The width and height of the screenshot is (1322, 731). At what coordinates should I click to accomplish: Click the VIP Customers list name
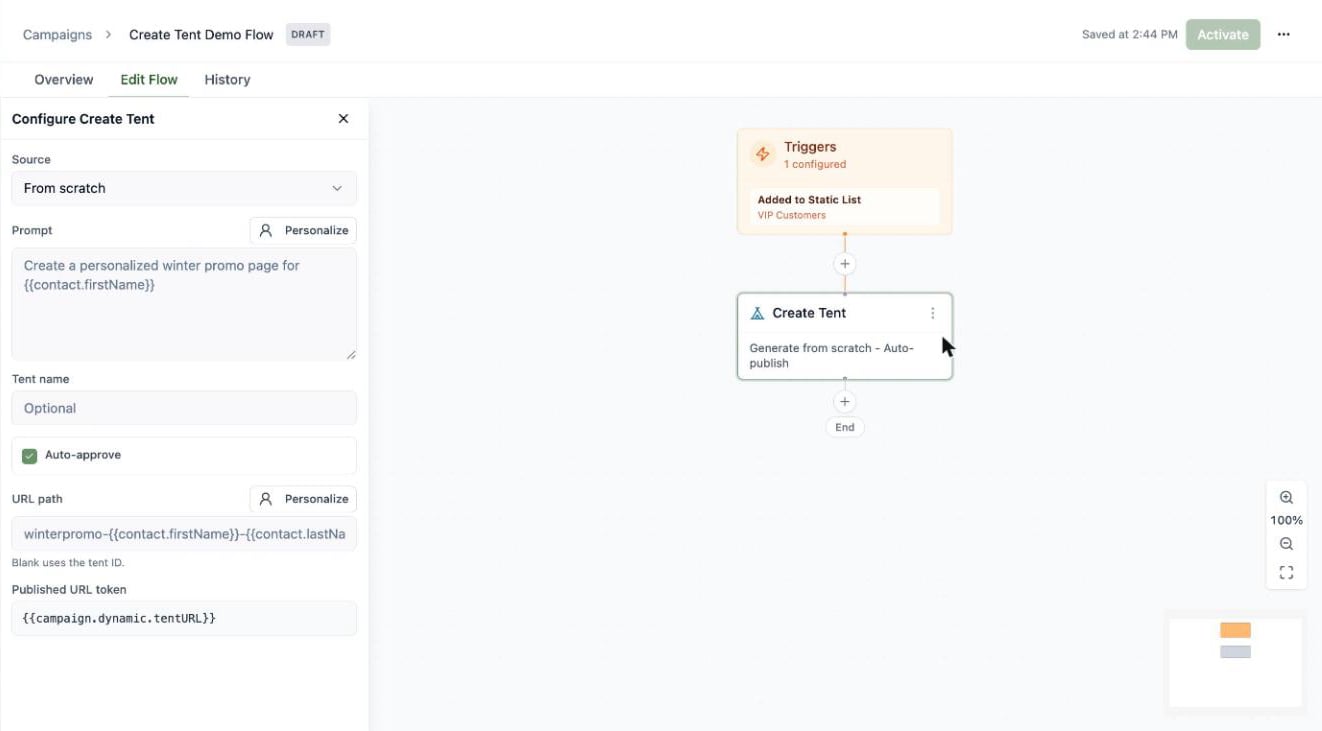point(792,215)
